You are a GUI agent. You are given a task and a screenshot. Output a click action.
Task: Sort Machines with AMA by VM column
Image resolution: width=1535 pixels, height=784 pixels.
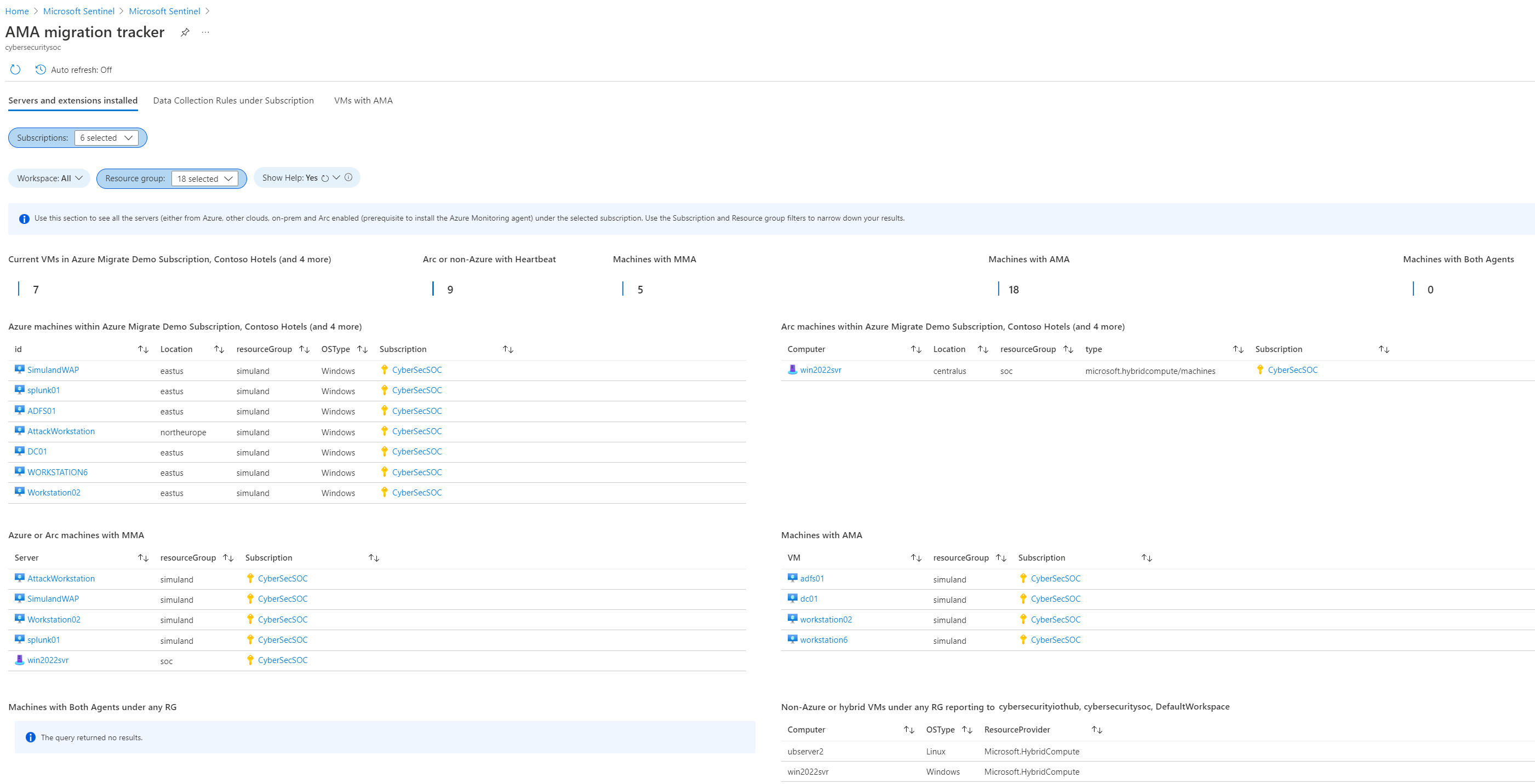point(916,558)
